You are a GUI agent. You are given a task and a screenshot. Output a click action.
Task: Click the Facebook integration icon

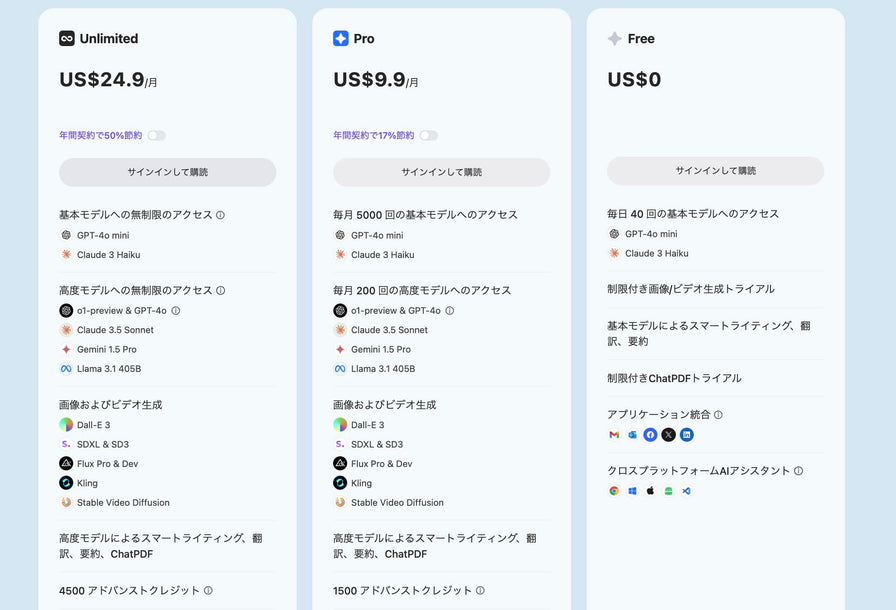650,435
